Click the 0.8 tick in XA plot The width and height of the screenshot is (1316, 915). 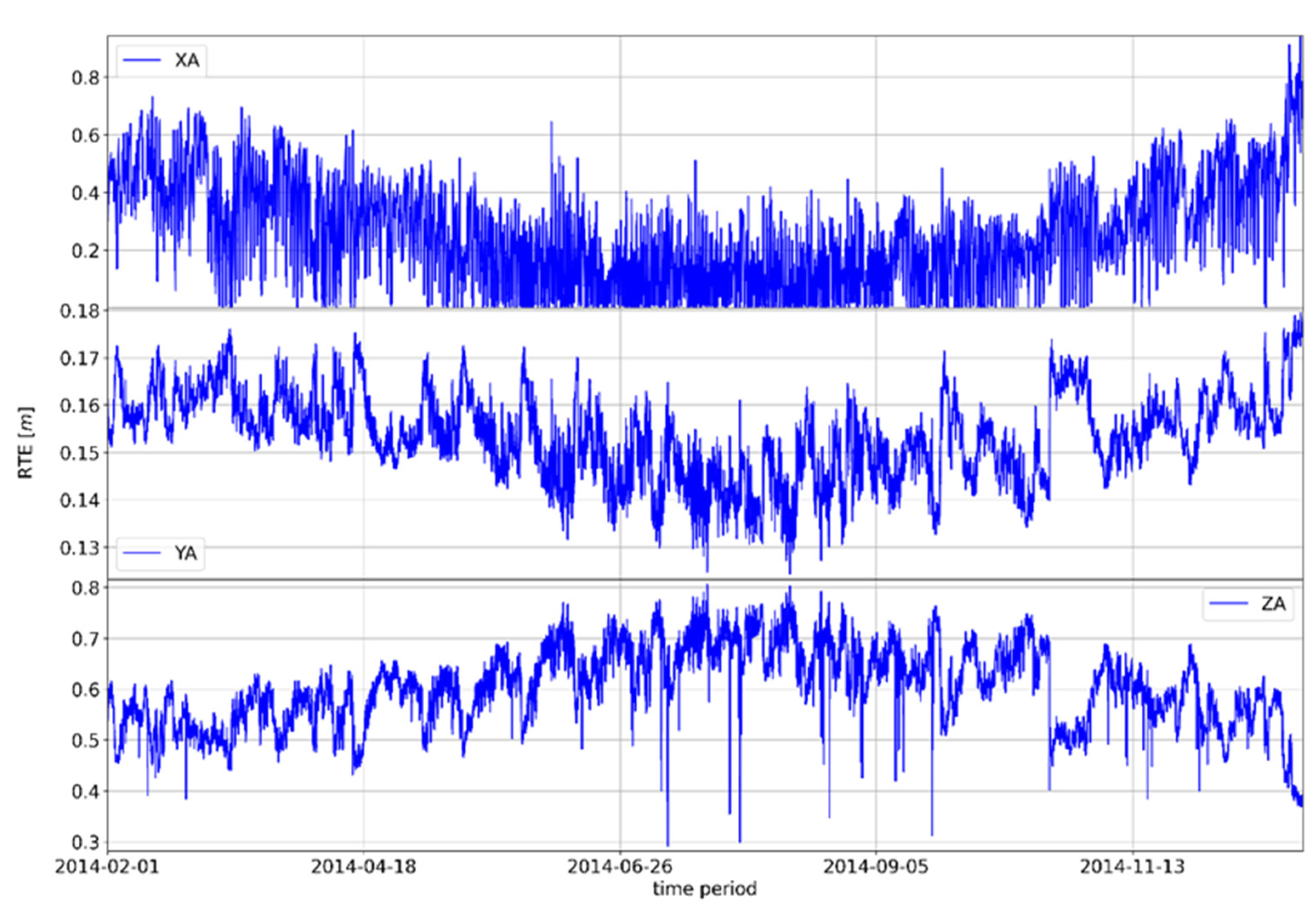click(x=85, y=78)
